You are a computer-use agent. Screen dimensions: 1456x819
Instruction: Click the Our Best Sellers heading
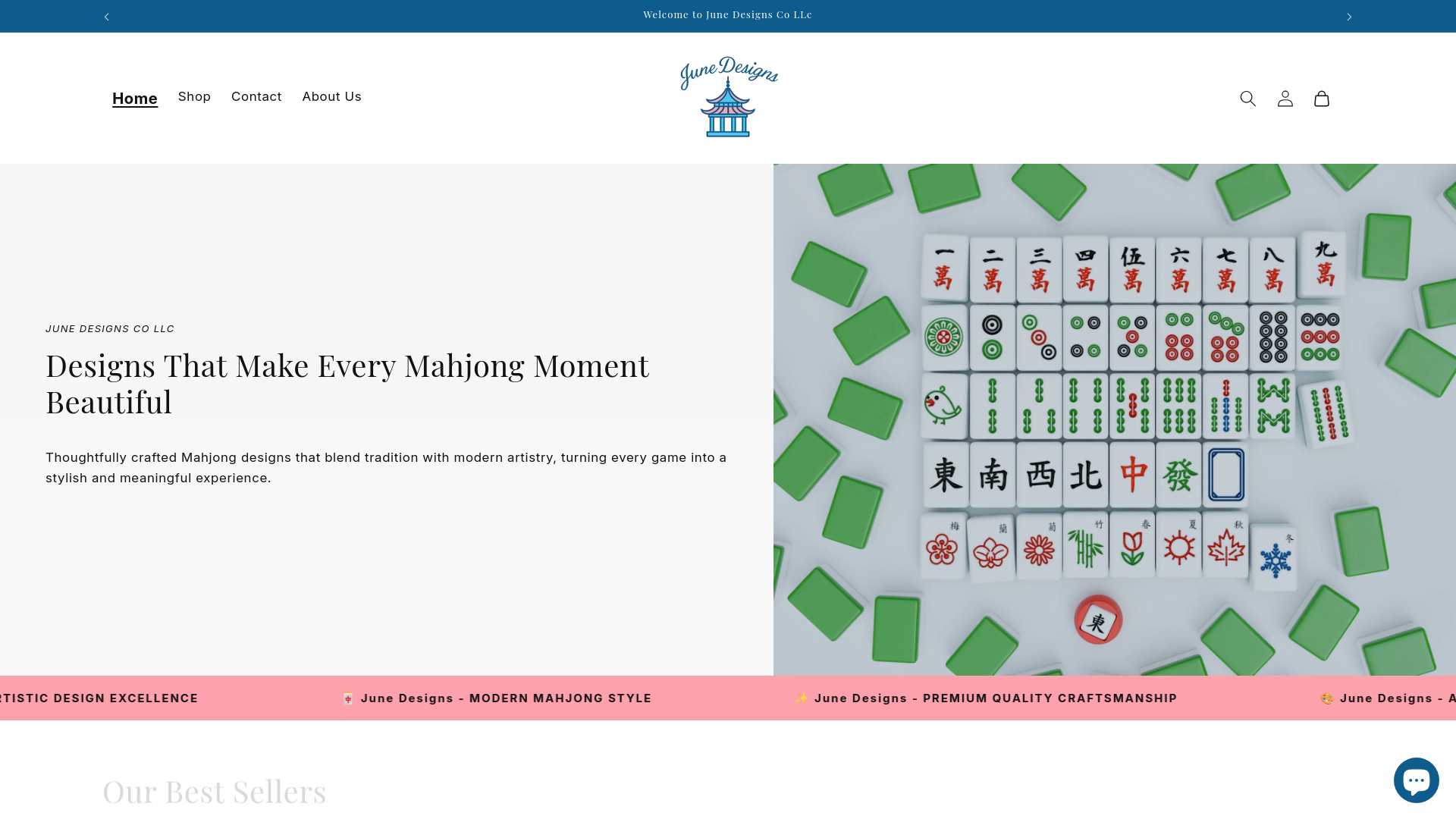[x=215, y=791]
